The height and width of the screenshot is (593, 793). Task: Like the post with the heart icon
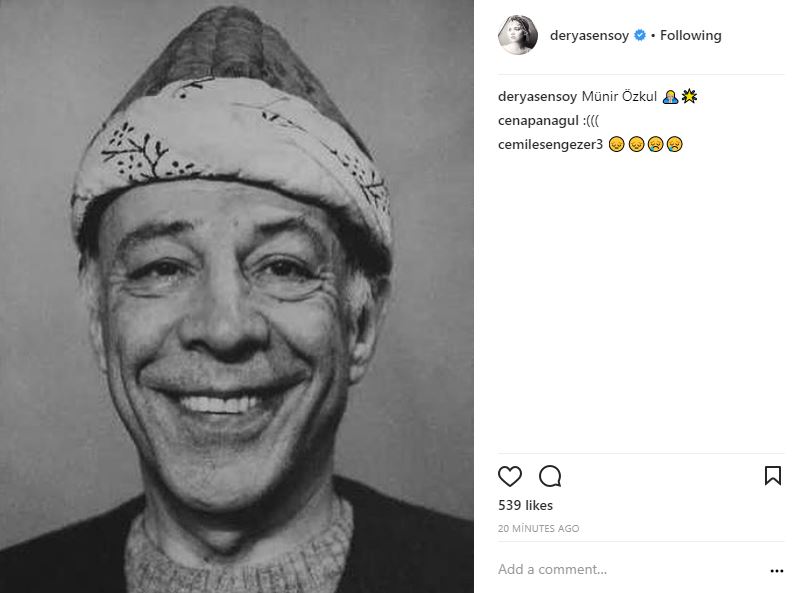510,476
